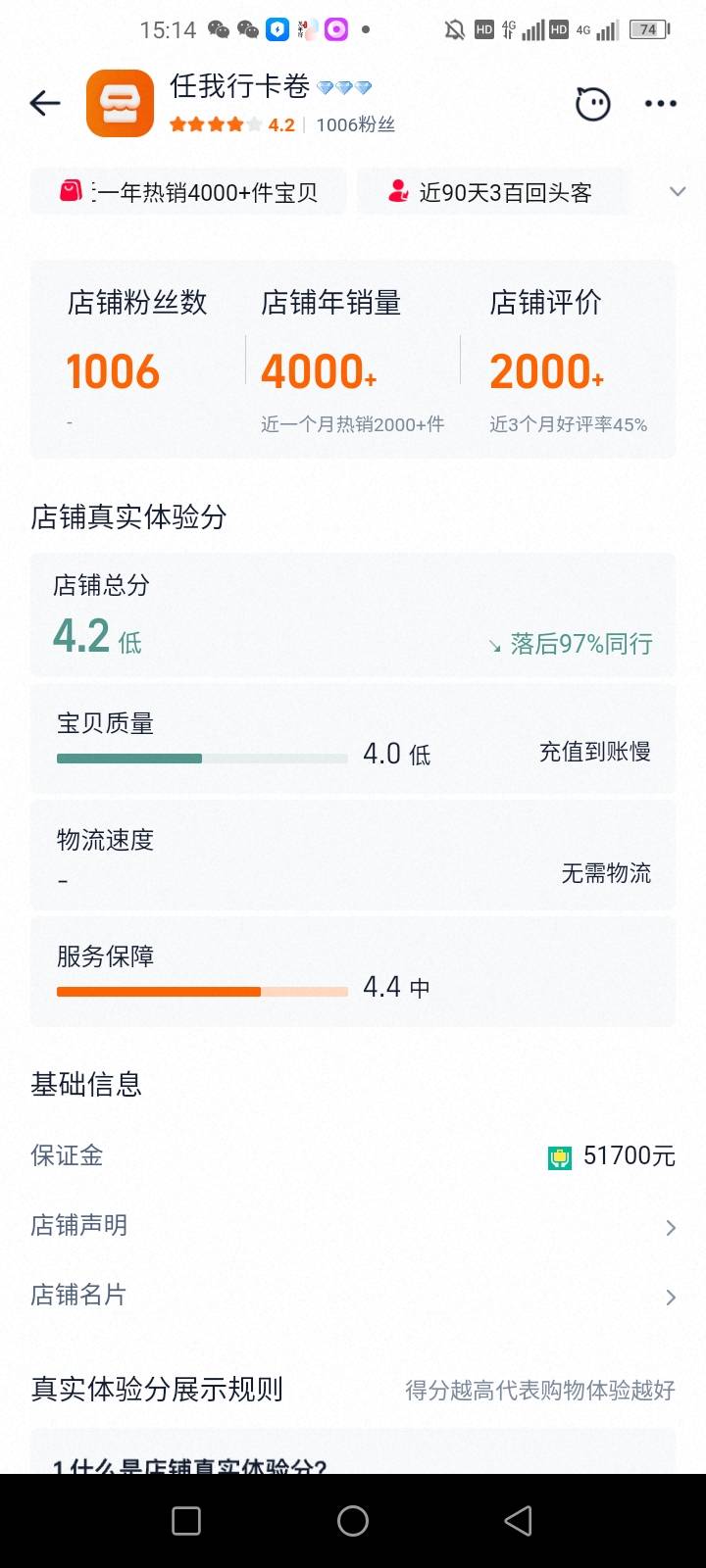Open the orange shop logo avatar
This screenshot has height=1568, width=706.
pos(120,103)
